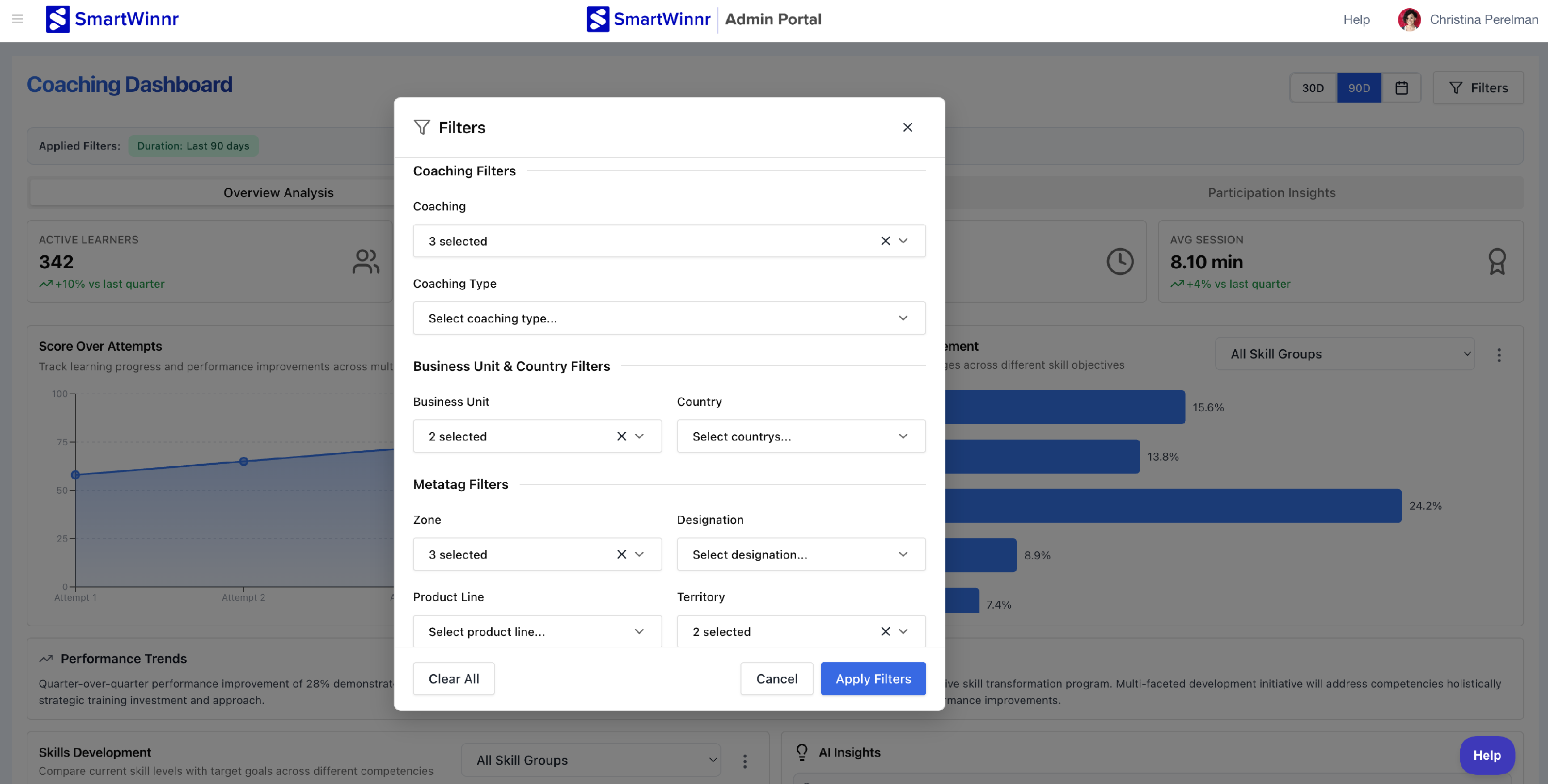
Task: Open the calendar date picker icon
Action: (1401, 88)
